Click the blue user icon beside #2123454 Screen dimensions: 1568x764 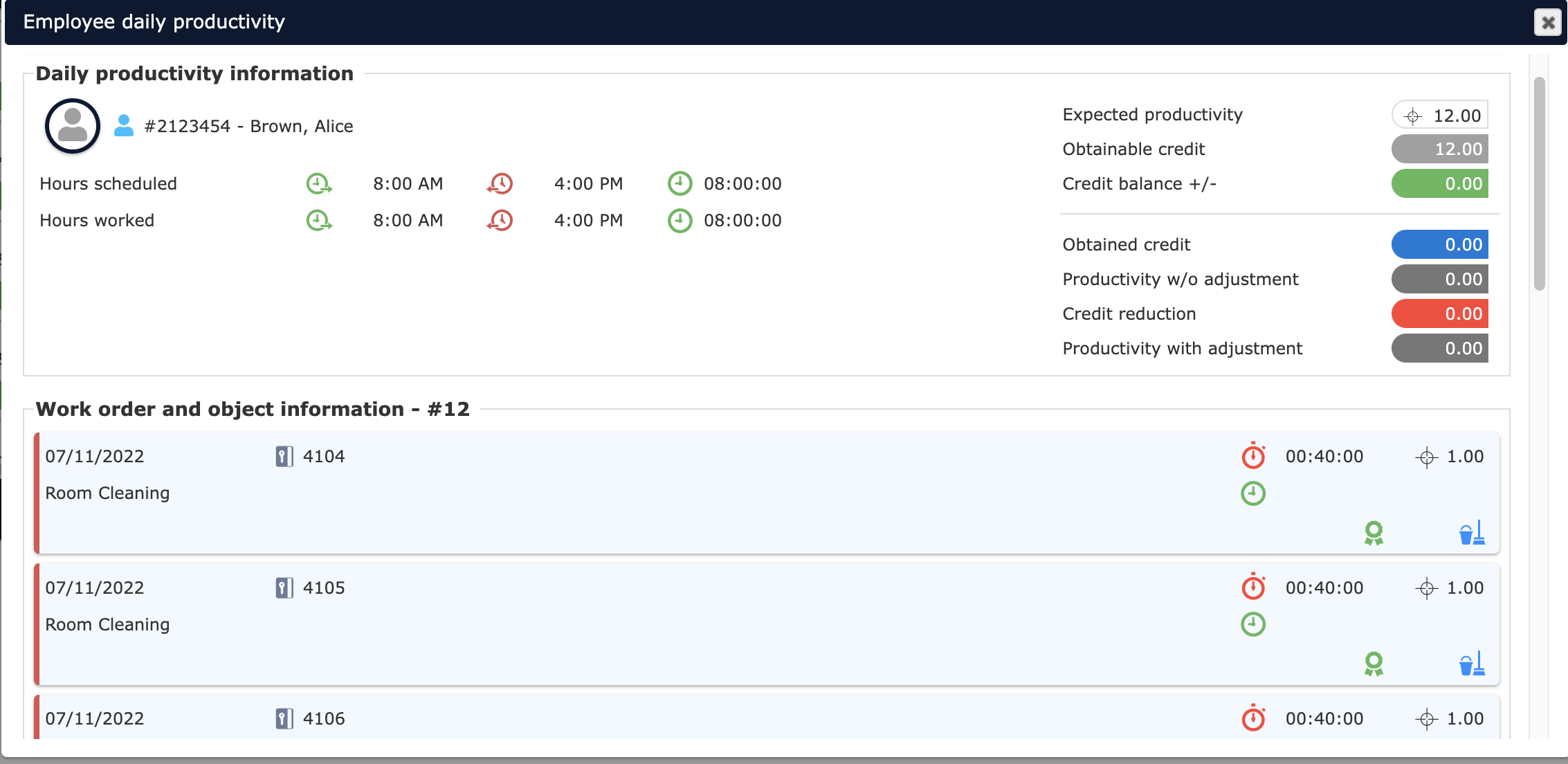point(124,126)
